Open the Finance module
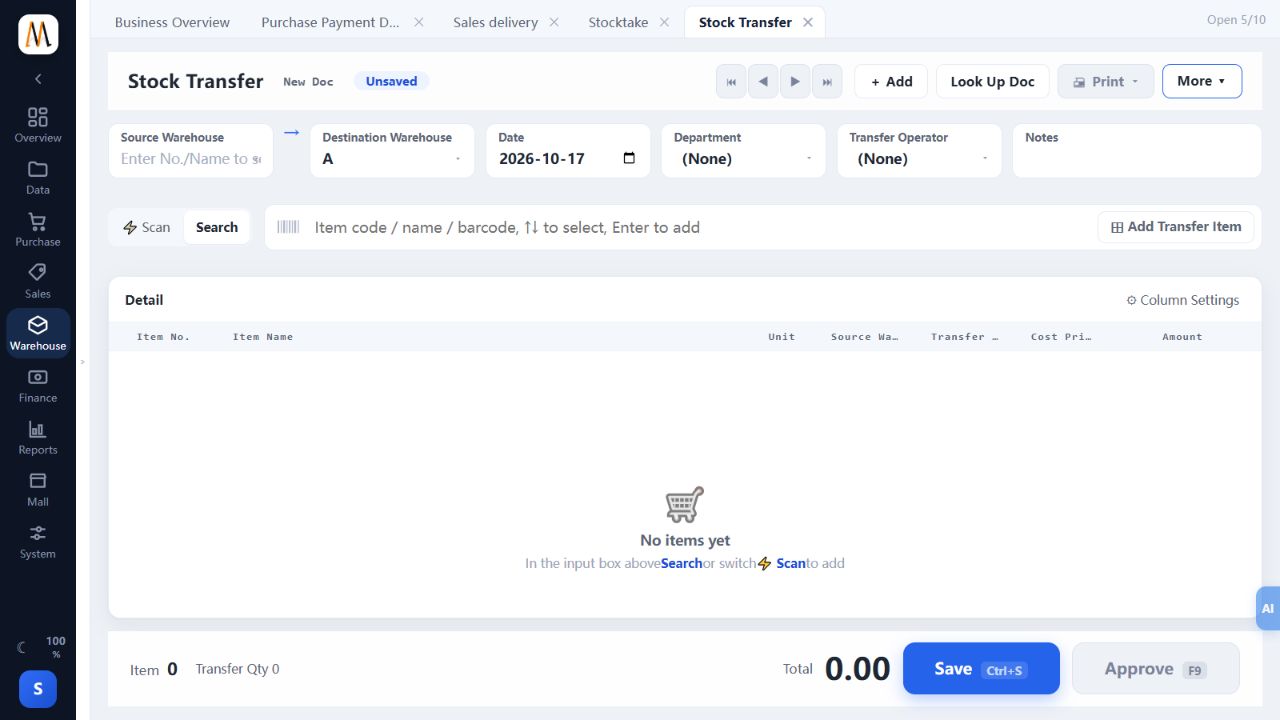The width and height of the screenshot is (1280, 720). [x=38, y=385]
